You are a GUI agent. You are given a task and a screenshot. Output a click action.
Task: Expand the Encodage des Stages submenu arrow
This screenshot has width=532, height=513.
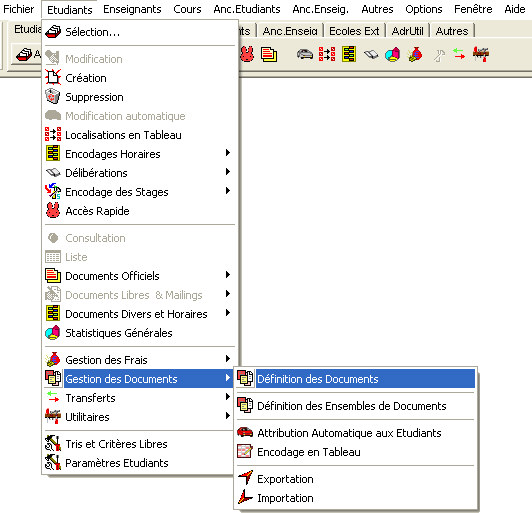pos(228,191)
